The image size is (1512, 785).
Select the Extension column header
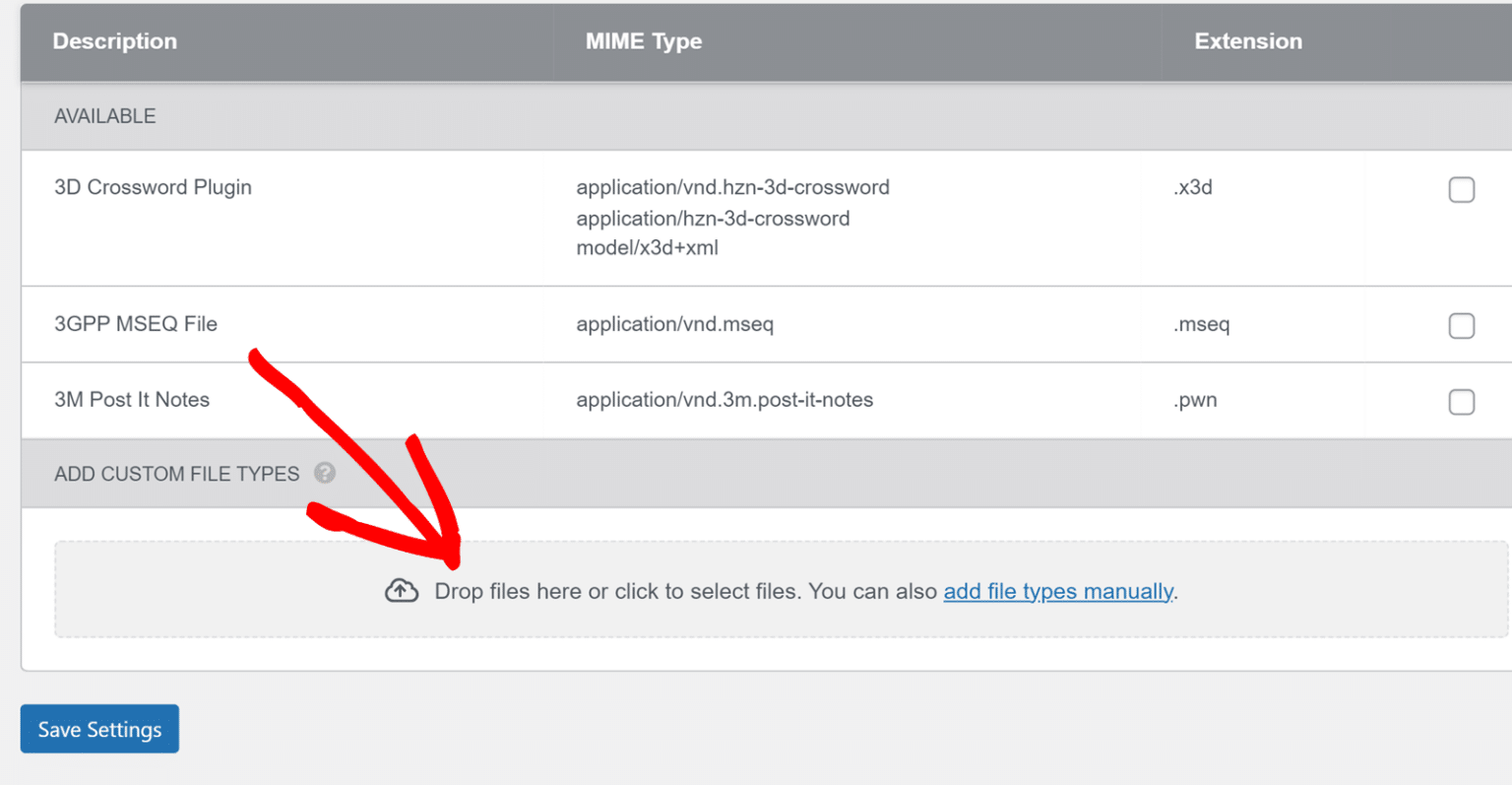1248,41
